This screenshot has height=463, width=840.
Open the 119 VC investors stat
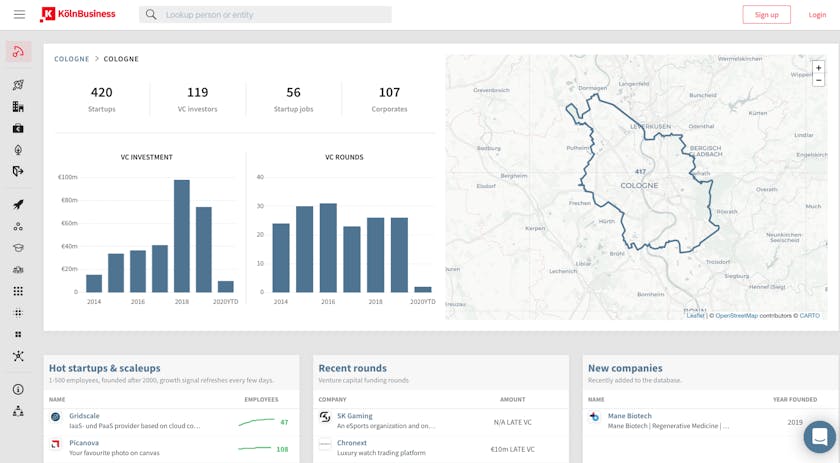197,98
